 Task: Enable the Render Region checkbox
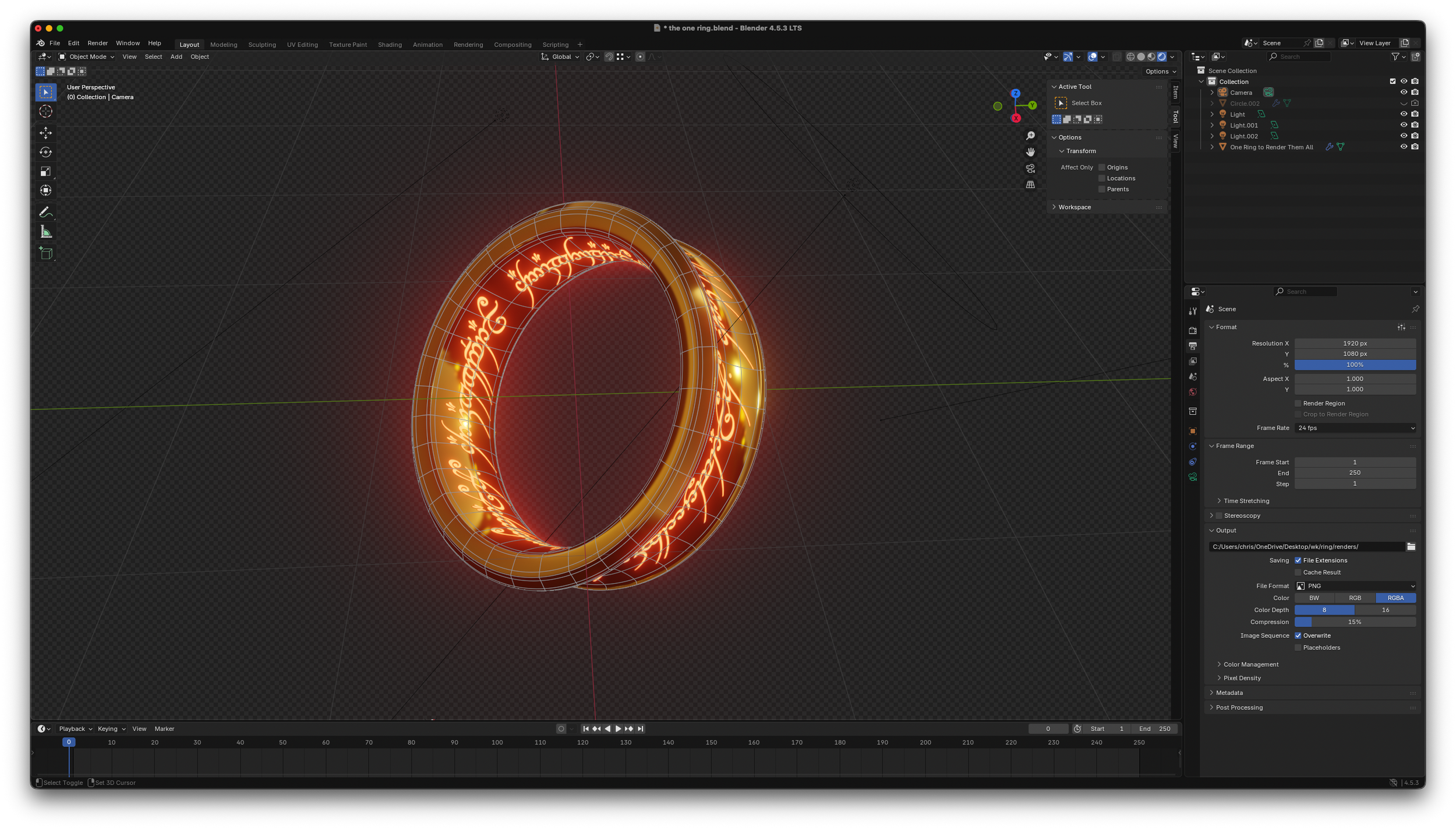pos(1298,403)
